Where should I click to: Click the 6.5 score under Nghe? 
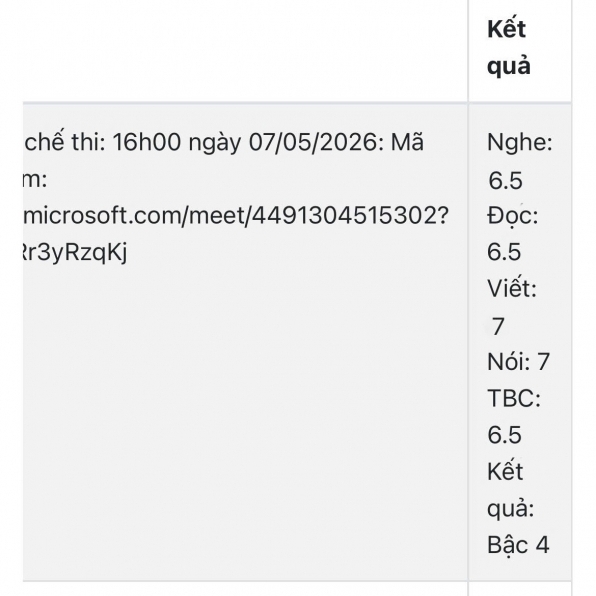pos(505,180)
